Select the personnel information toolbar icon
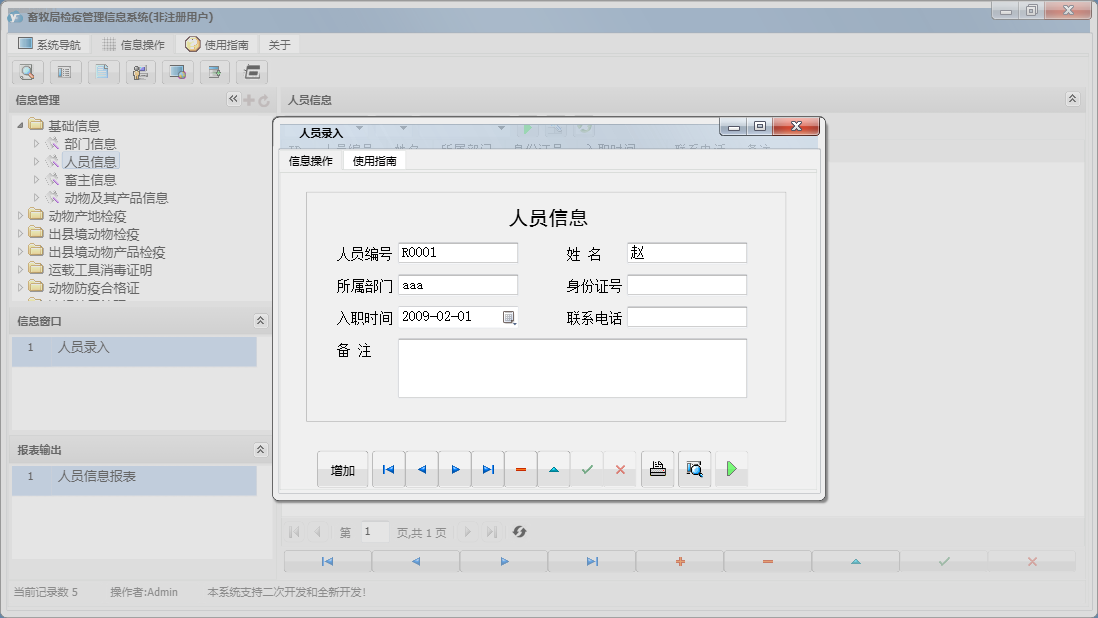1098x618 pixels. point(140,72)
